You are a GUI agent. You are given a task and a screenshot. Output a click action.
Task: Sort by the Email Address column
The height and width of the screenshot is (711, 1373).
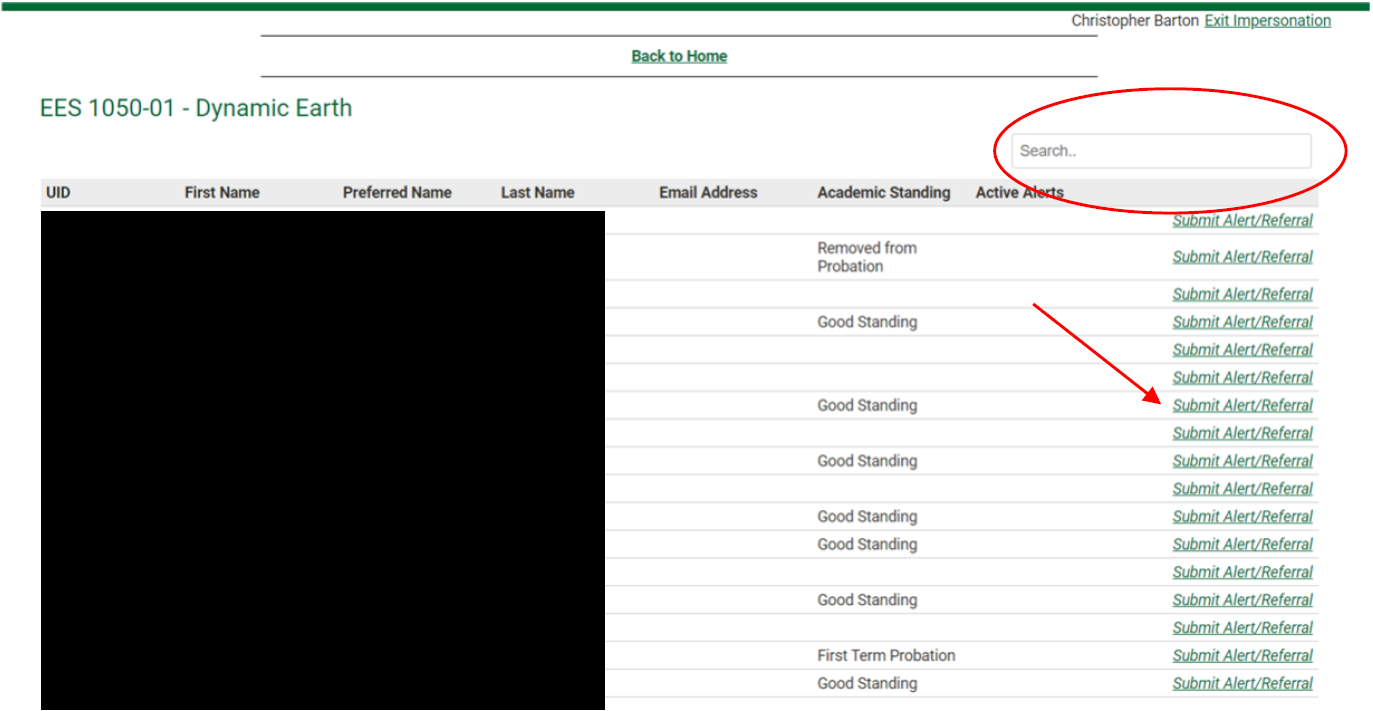(x=708, y=192)
